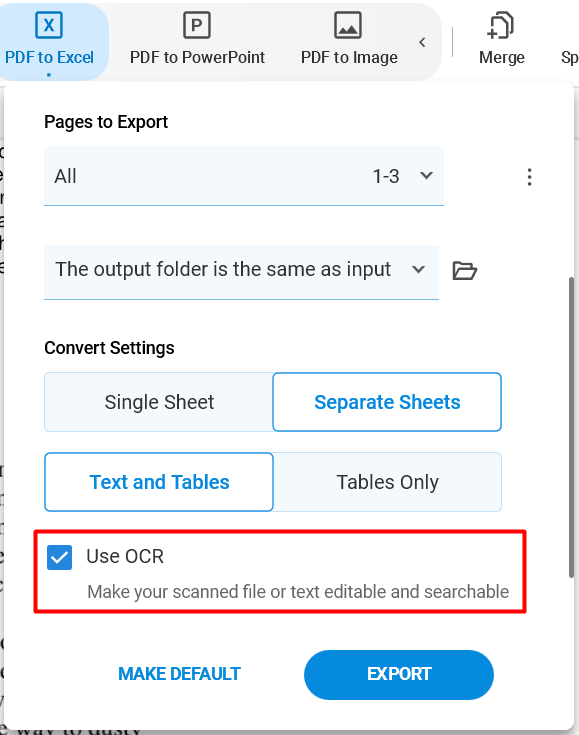Open the Merge documents tool
579x735 pixels.
[501, 40]
